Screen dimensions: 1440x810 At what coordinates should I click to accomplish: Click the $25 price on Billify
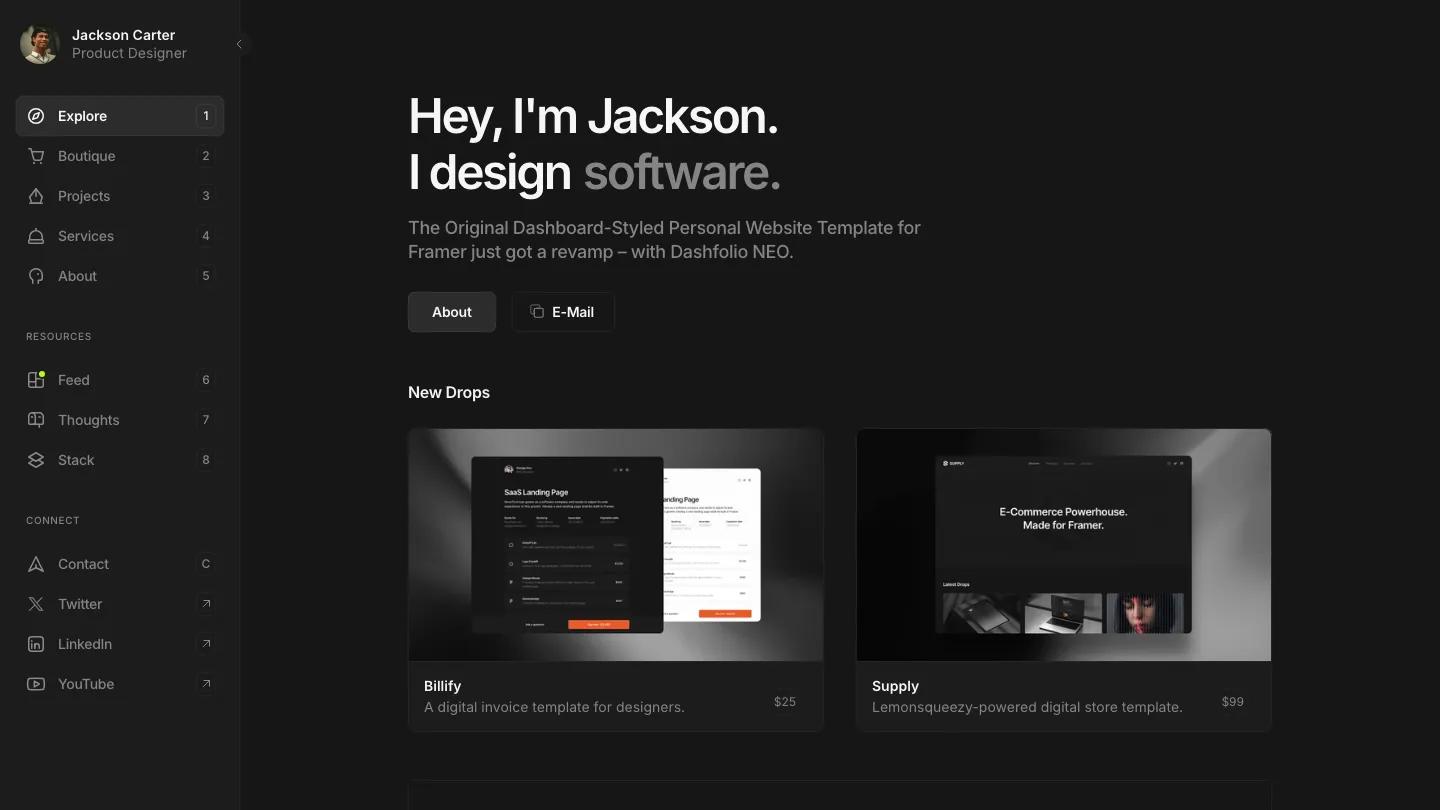(x=785, y=702)
